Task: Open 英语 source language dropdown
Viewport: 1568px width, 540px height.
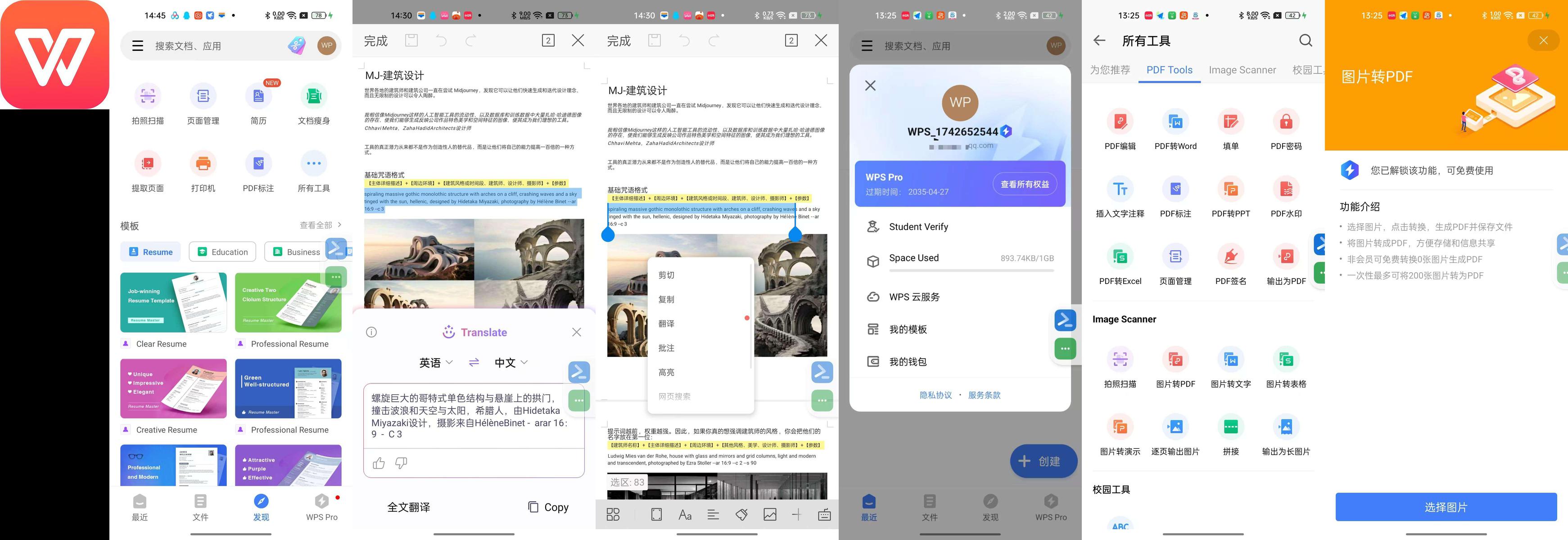Action: pyautogui.click(x=436, y=362)
